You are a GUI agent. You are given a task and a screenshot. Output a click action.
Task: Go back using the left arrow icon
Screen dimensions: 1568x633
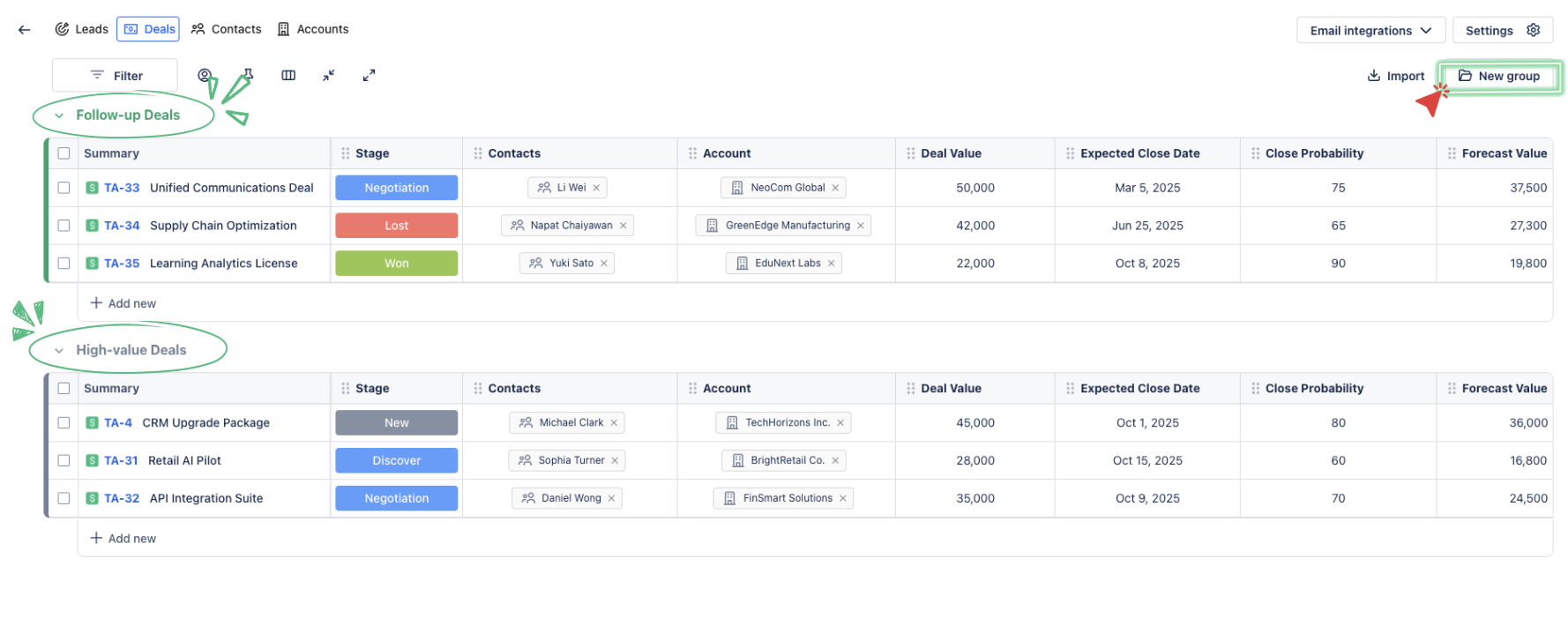coord(25,30)
